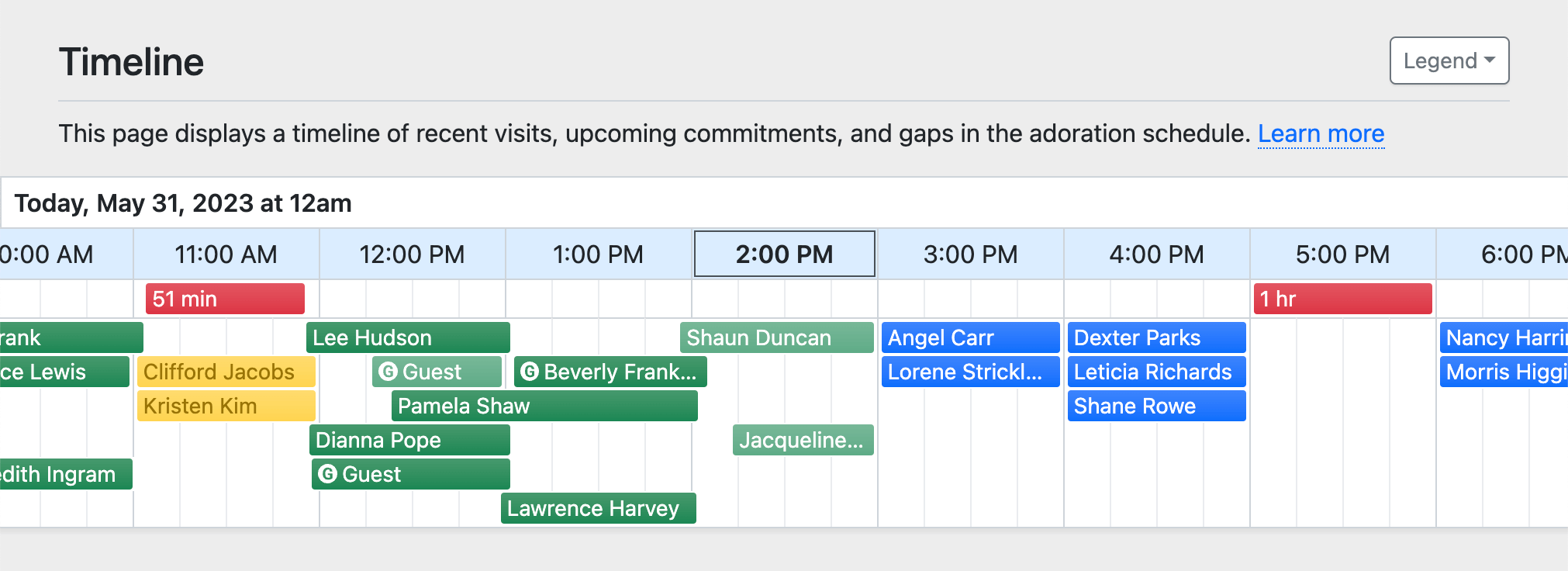
Task: Select the 2:00 PM hour header
Action: 784,254
